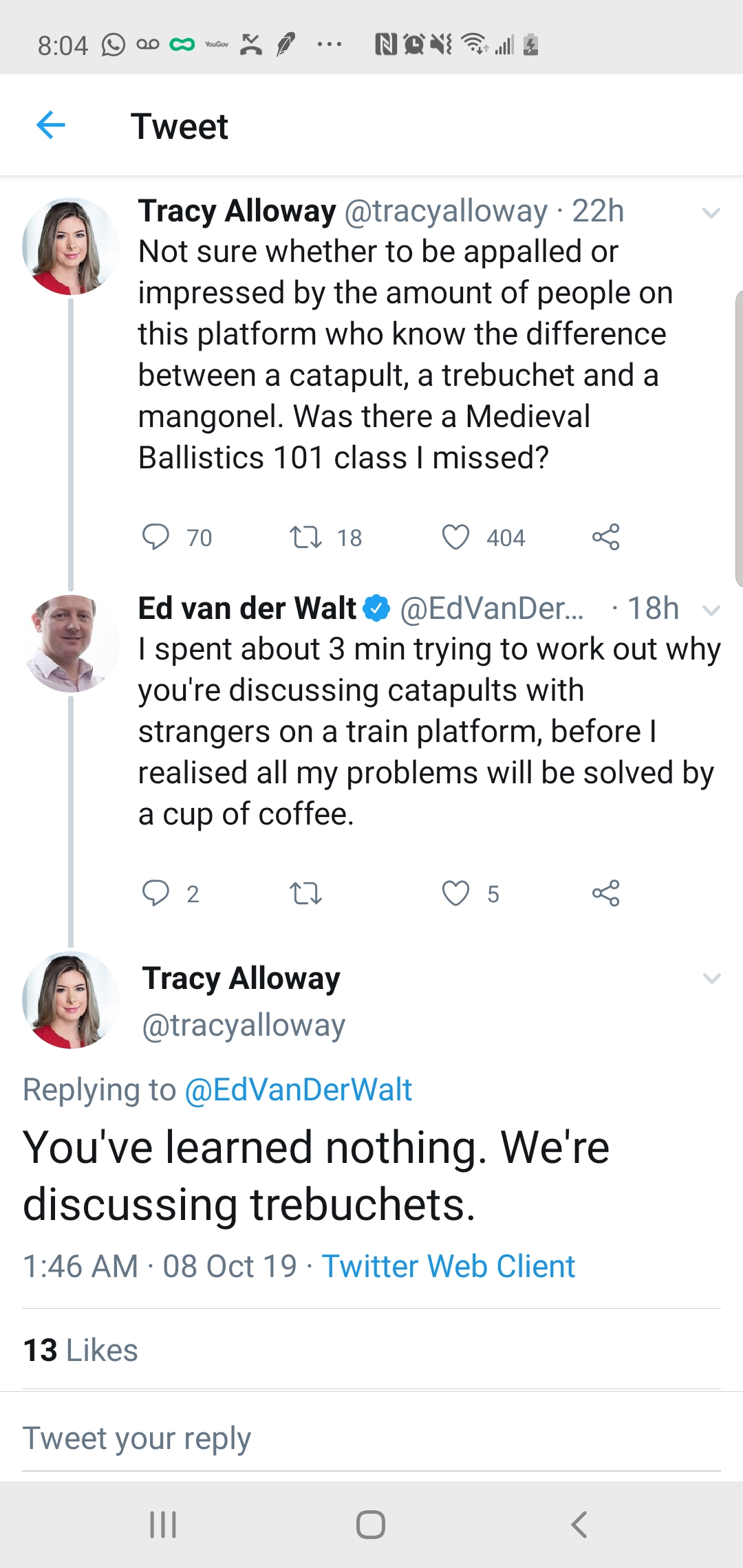Open options for Ed van der Walt's tweet
The image size is (743, 1568).
(711, 609)
